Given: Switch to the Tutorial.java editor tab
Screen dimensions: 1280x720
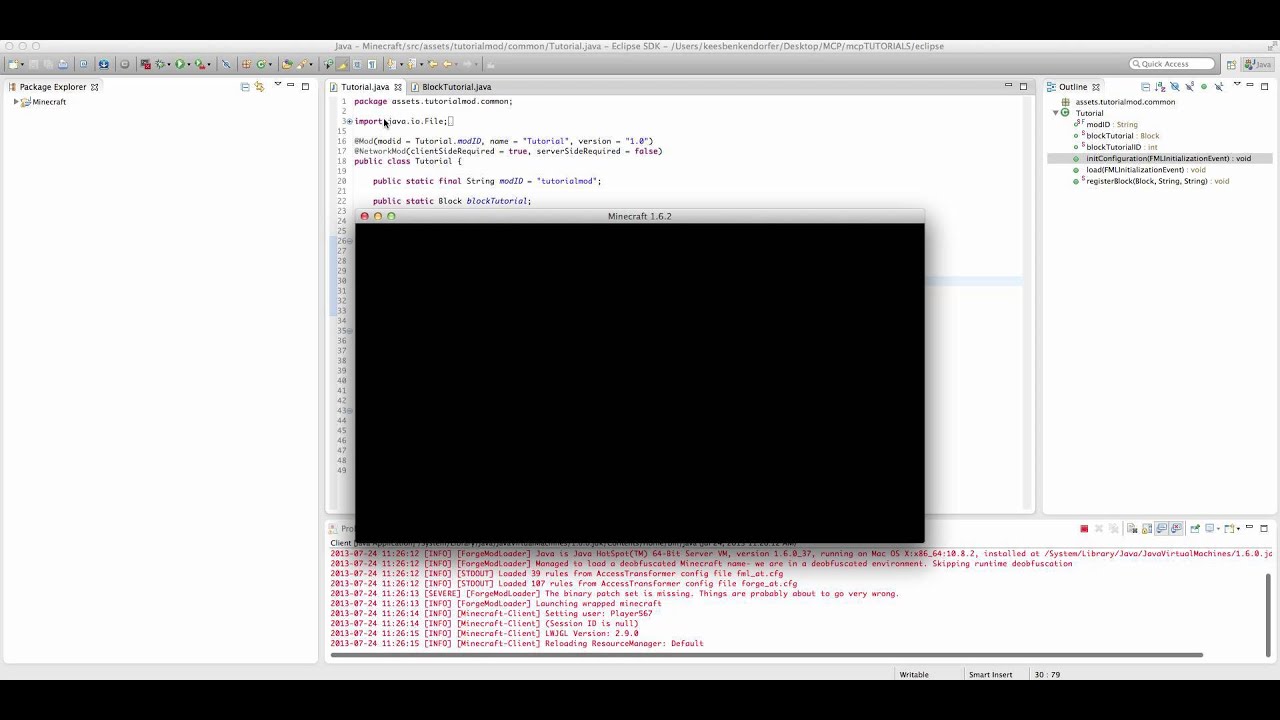Looking at the screenshot, I should 364,87.
